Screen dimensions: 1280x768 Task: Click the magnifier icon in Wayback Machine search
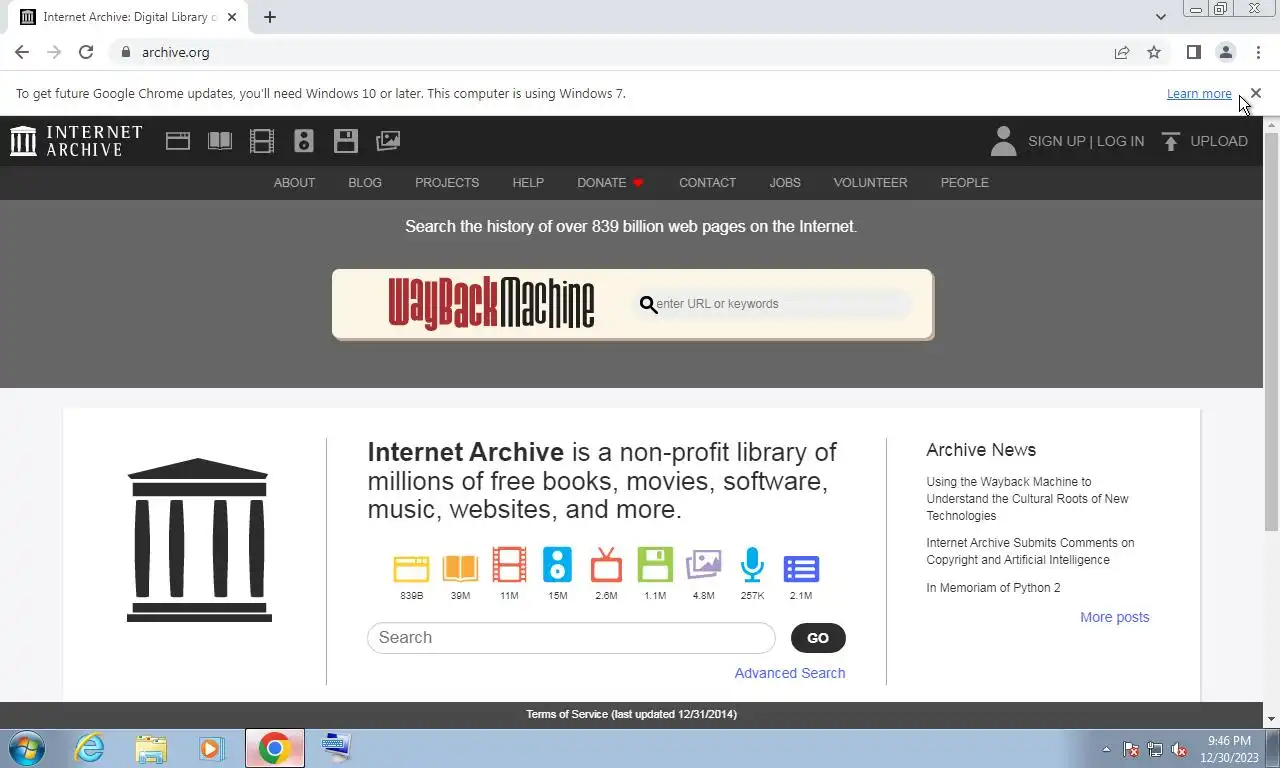coord(648,305)
